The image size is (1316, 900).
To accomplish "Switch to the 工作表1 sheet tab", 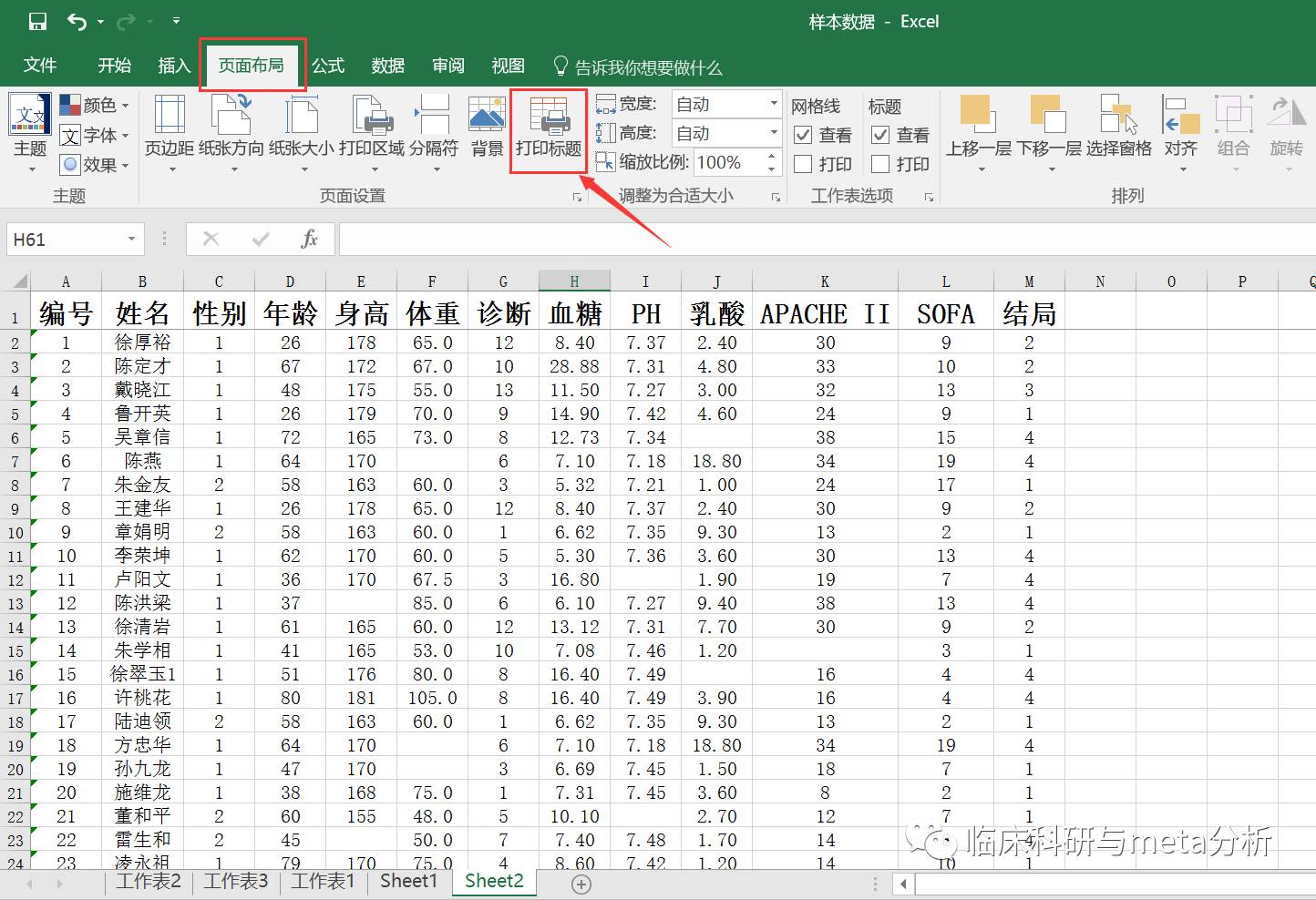I will pyautogui.click(x=323, y=882).
